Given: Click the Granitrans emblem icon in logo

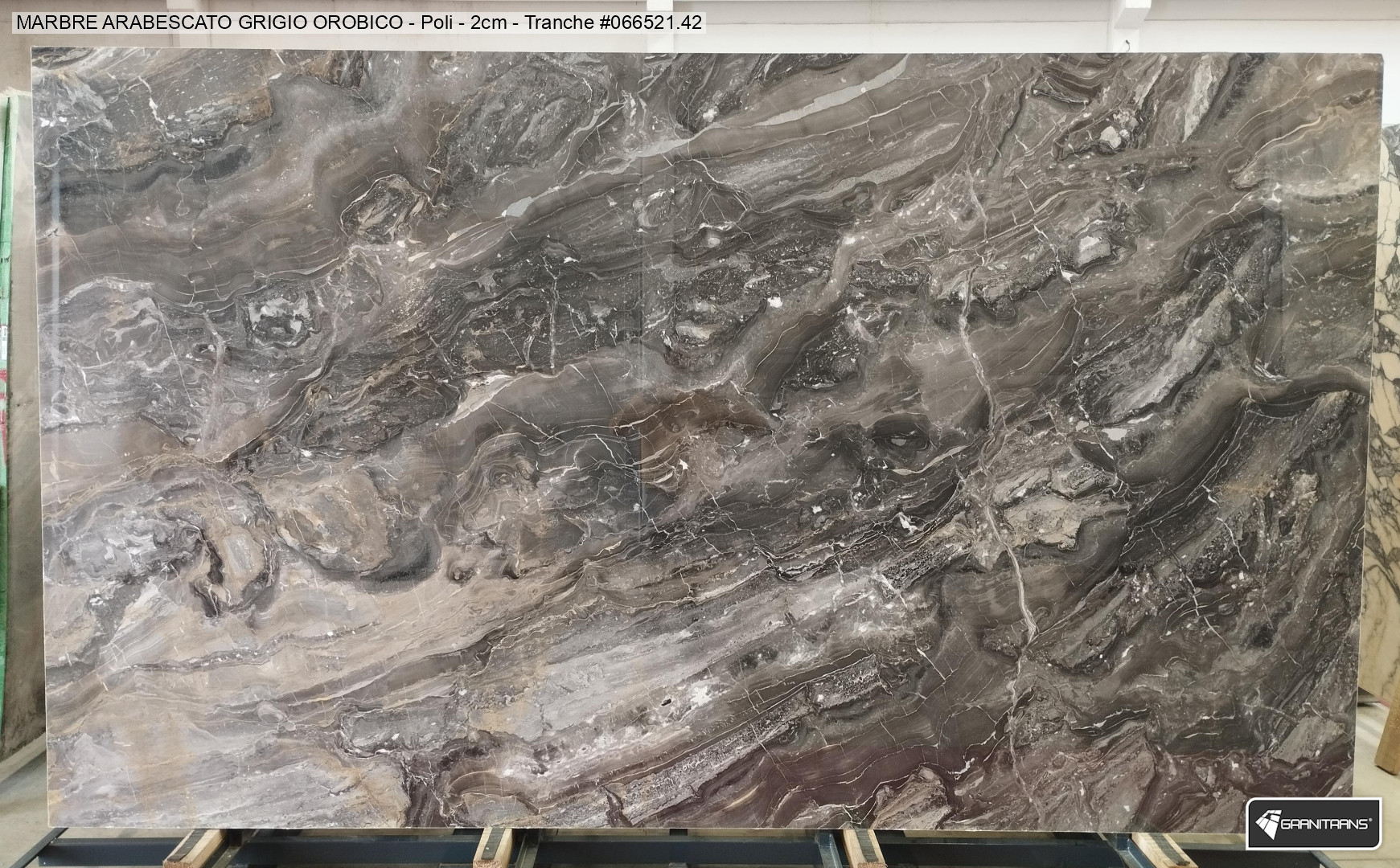Looking at the screenshot, I should (1268, 823).
